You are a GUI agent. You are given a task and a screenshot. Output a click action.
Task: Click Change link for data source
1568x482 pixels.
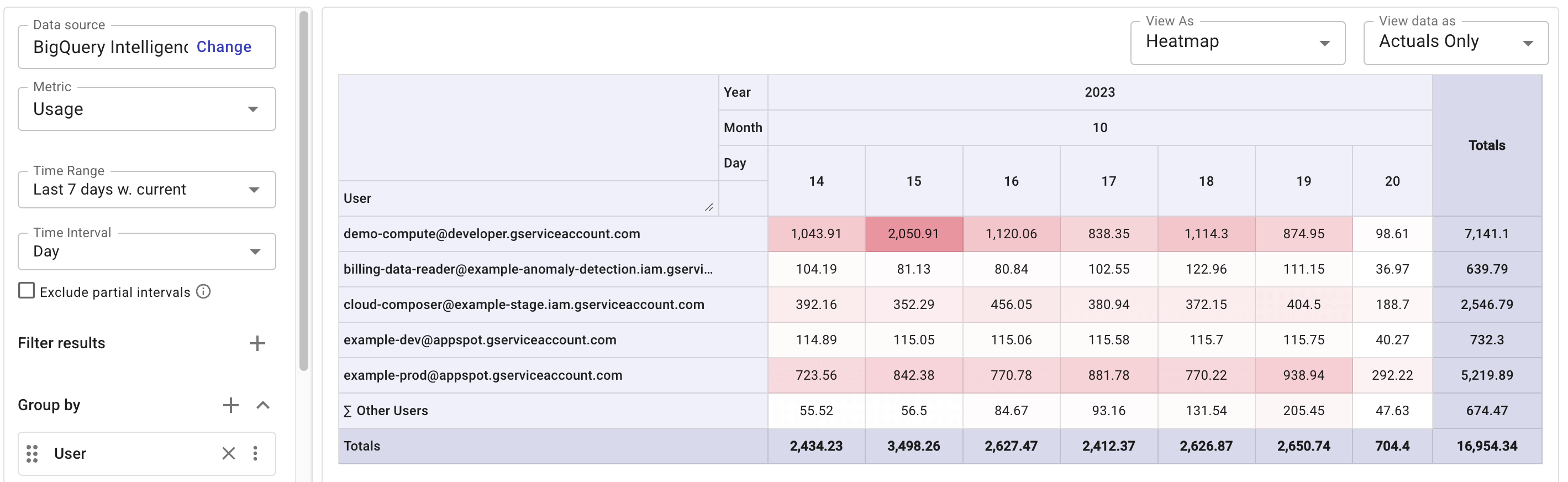pyautogui.click(x=223, y=47)
